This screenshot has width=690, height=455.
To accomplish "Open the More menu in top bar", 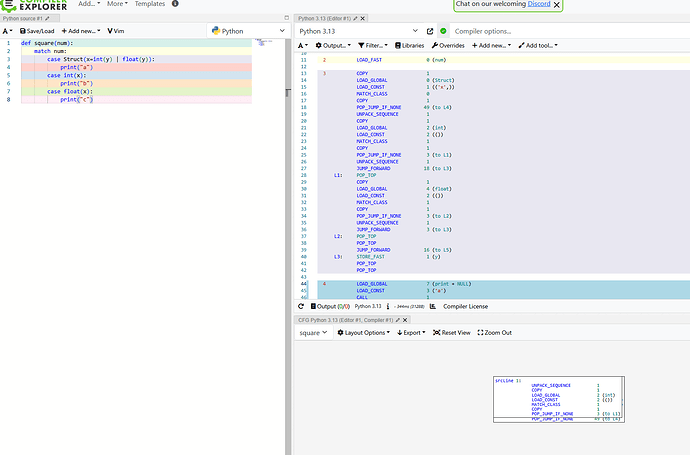I will (x=117, y=4).
